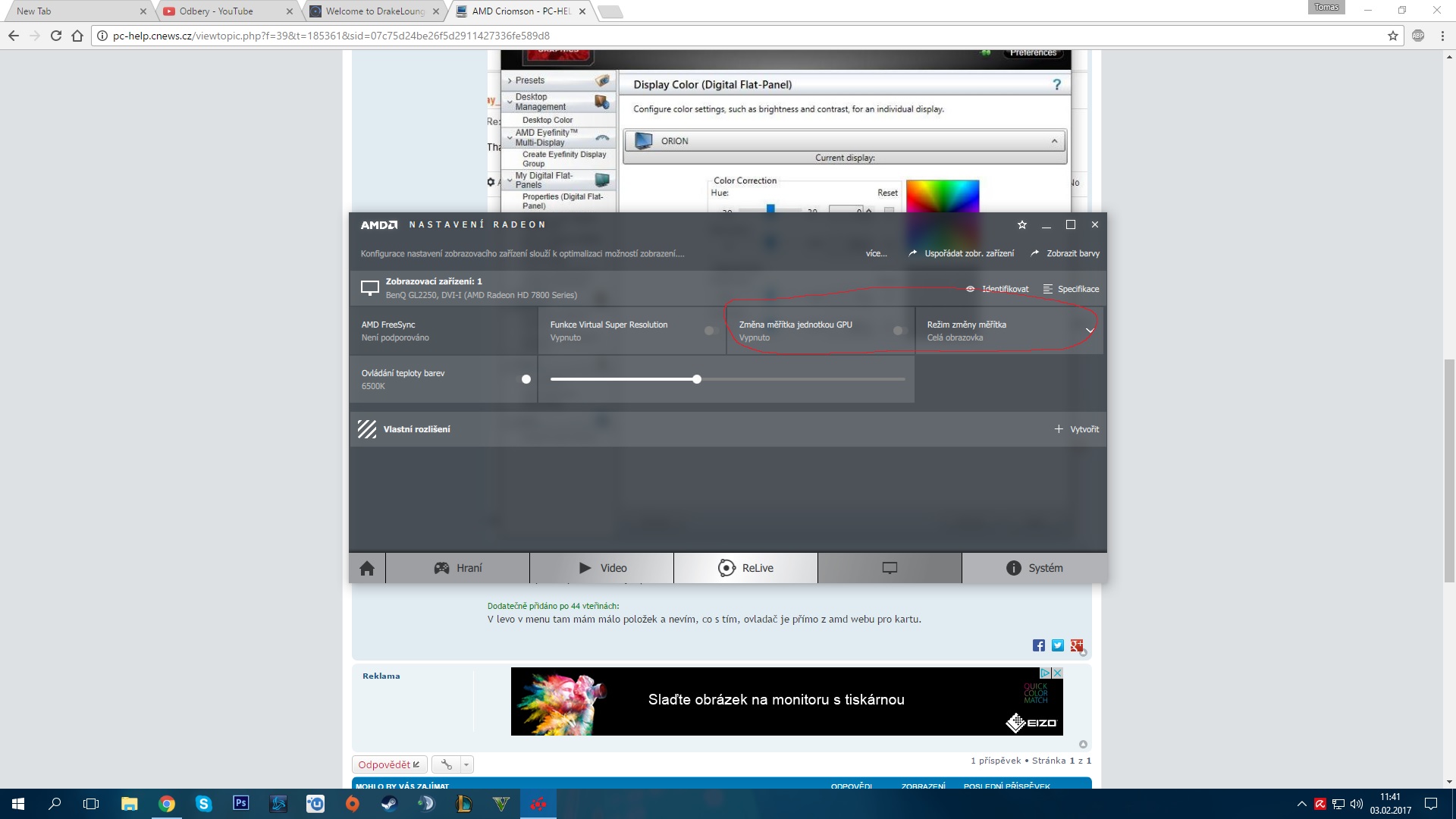Screen dimensions: 1456x819
Task: Open Battle.net from the taskbar
Action: point(278,804)
